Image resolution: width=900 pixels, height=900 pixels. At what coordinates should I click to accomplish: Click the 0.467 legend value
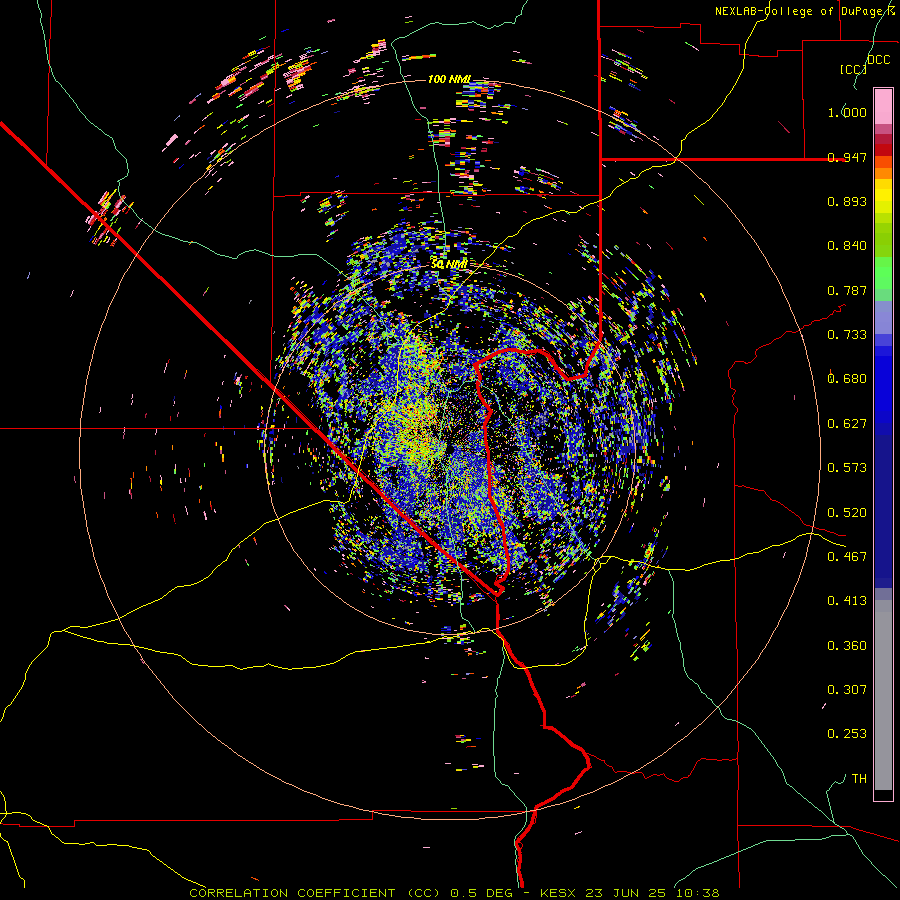tap(847, 557)
